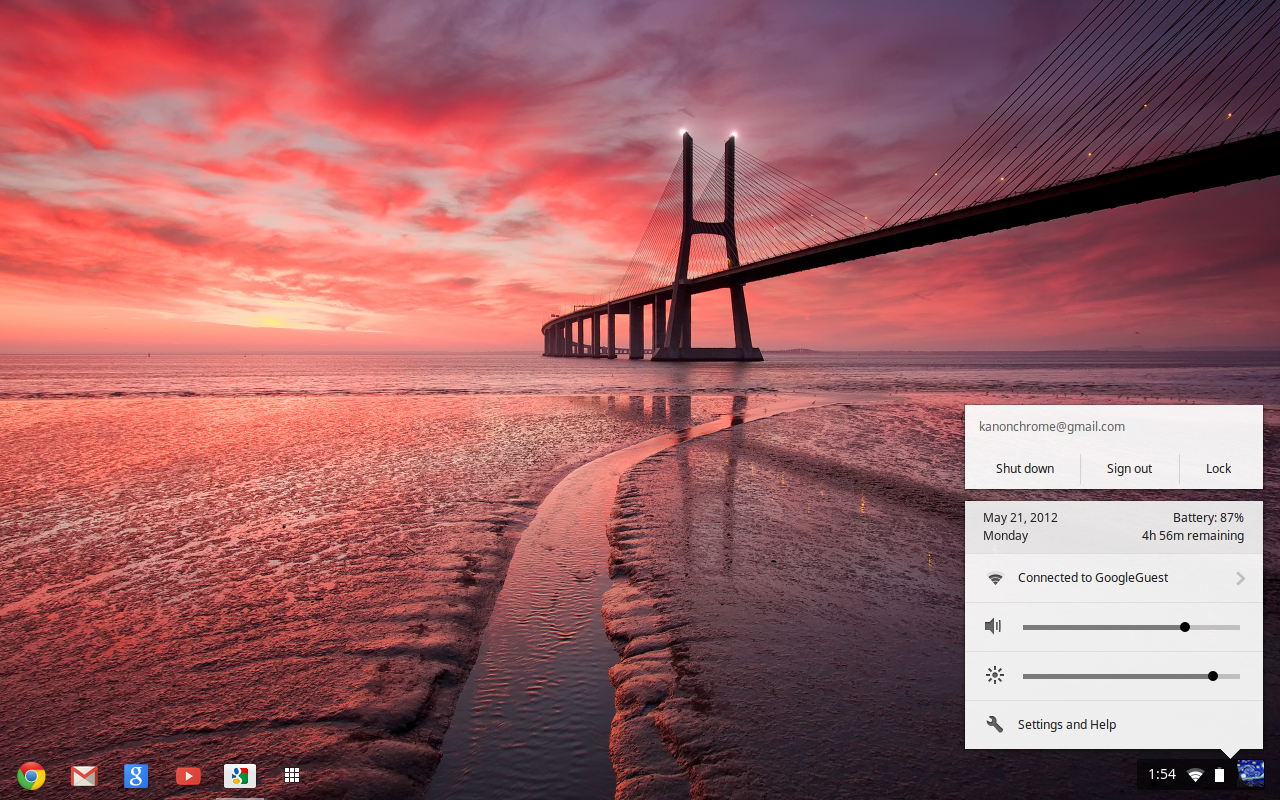Click the Wi-Fi icon in the tray

tap(1195, 775)
